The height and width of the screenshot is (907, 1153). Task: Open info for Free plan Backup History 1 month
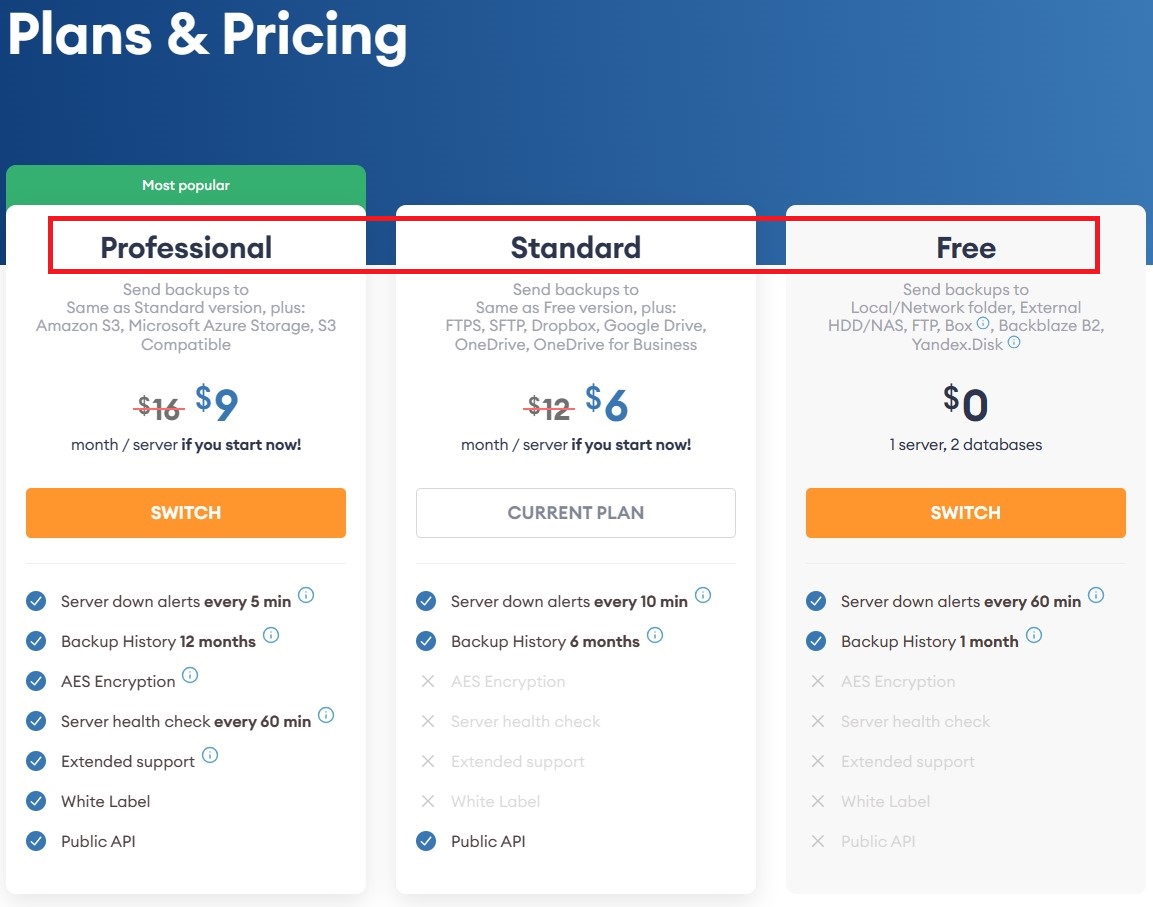tap(1034, 634)
